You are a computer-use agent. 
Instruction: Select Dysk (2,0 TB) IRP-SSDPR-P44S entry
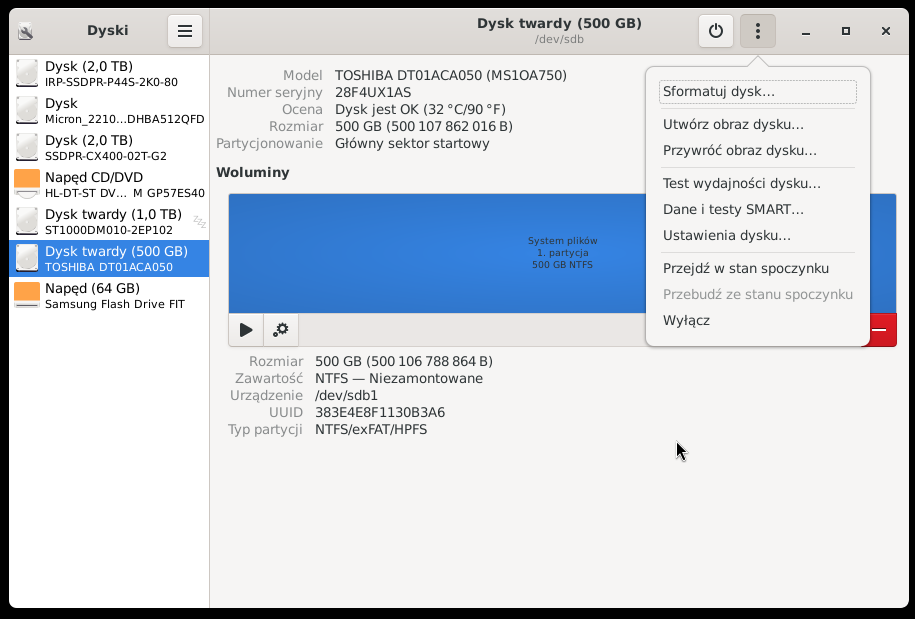(109, 74)
